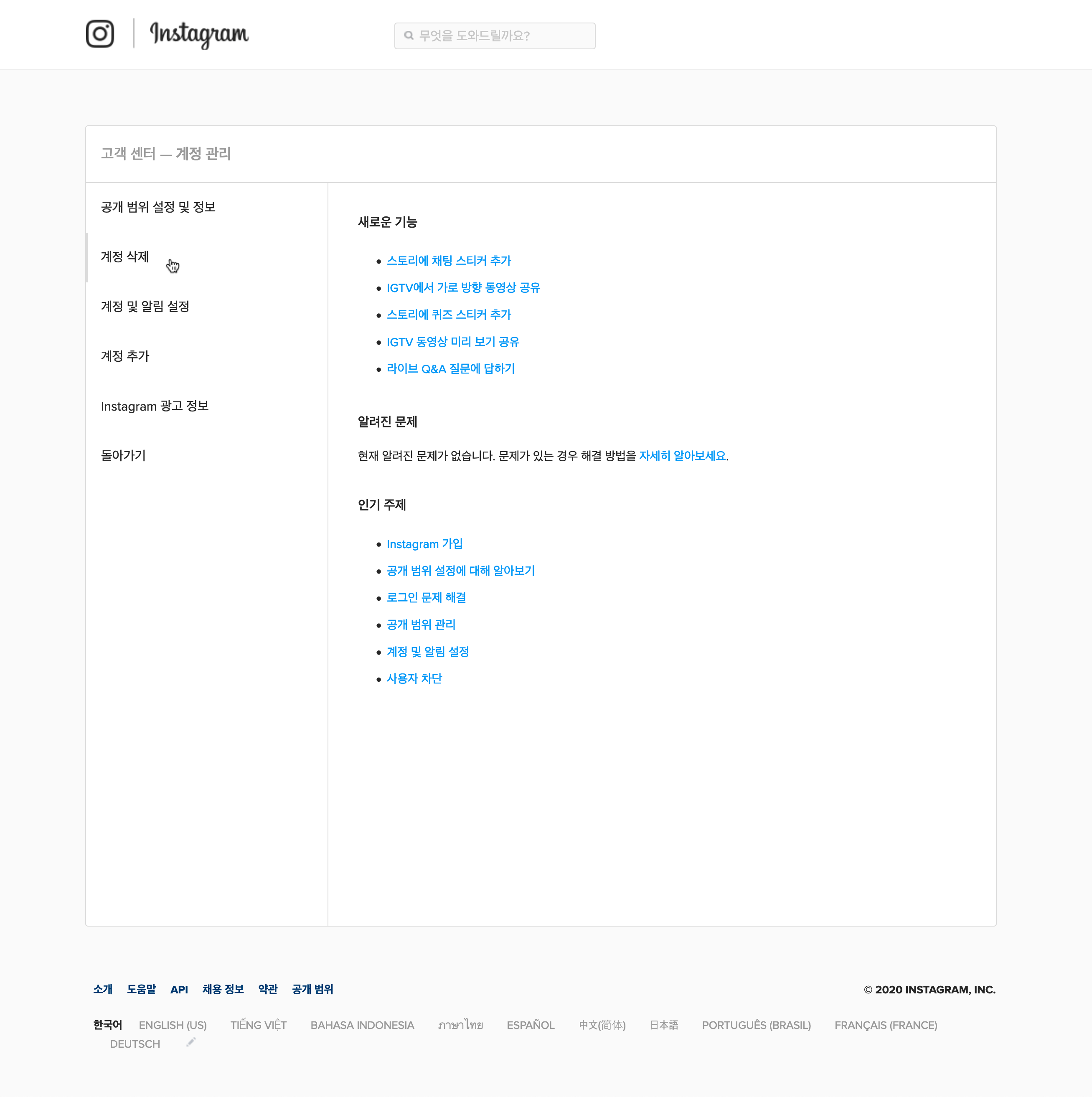
Task: Switch language to PORTUGUÊS (BRASIL)
Action: point(757,1026)
